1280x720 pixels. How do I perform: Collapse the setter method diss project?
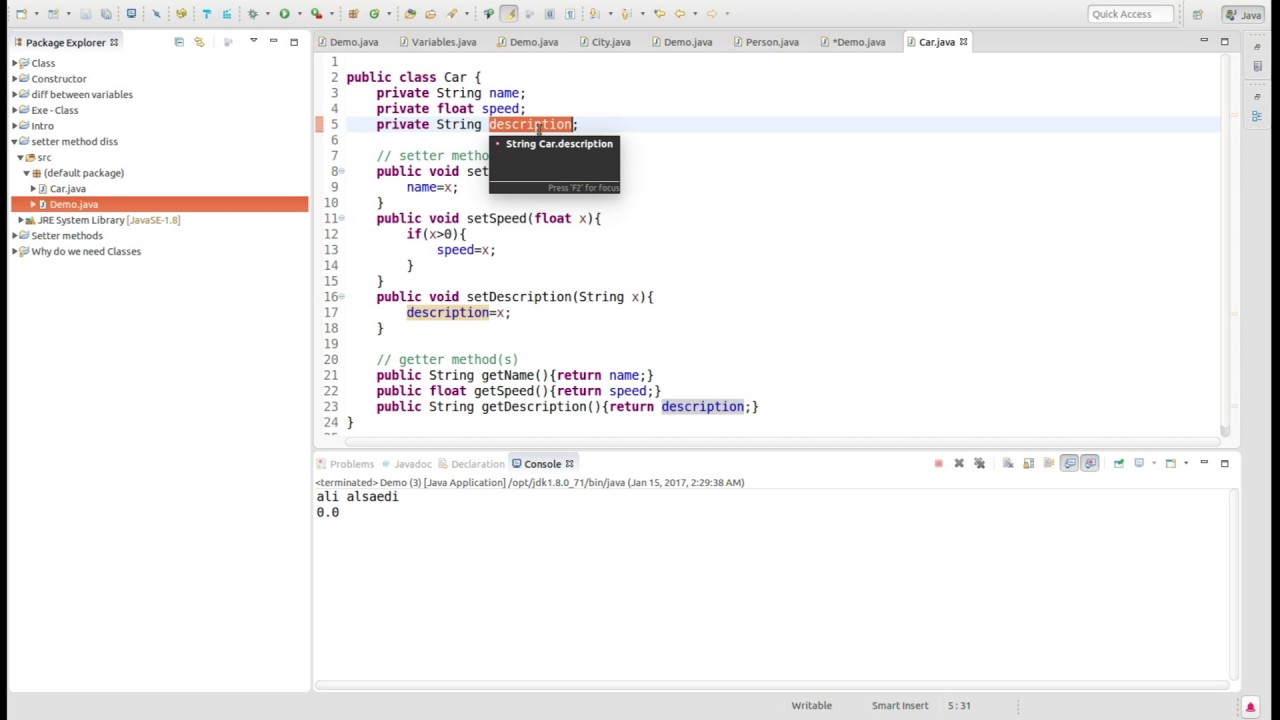15,142
